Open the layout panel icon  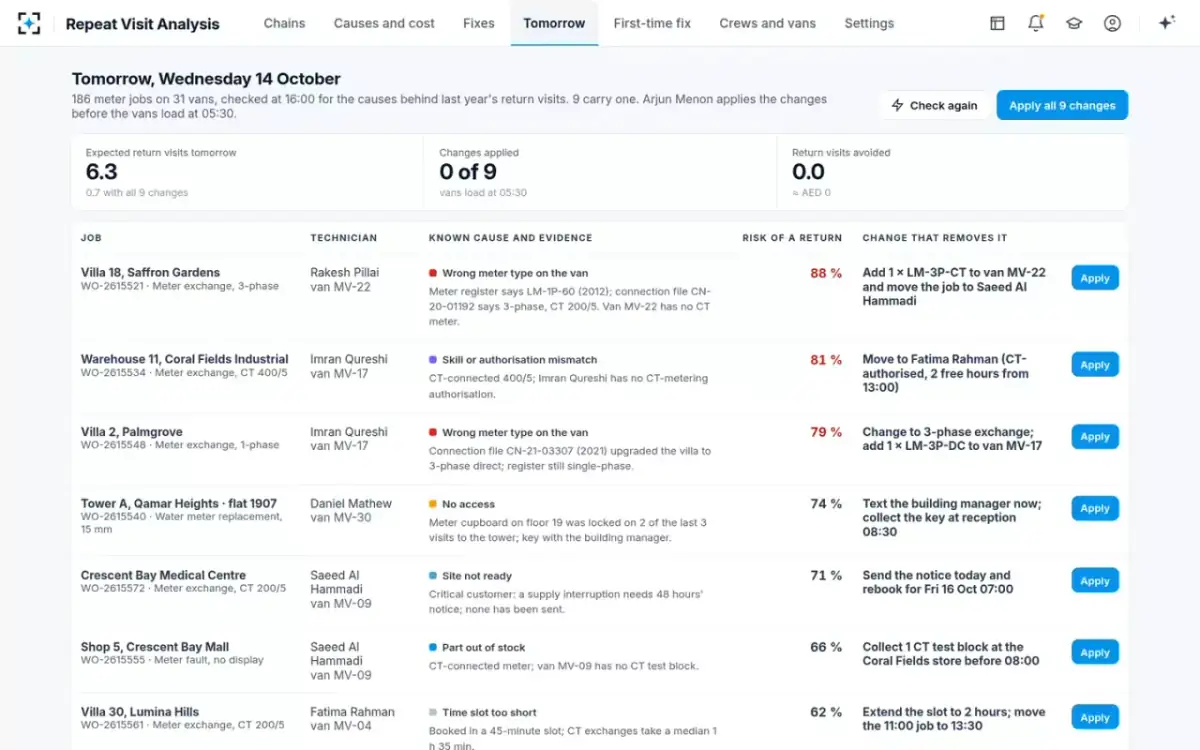click(997, 23)
